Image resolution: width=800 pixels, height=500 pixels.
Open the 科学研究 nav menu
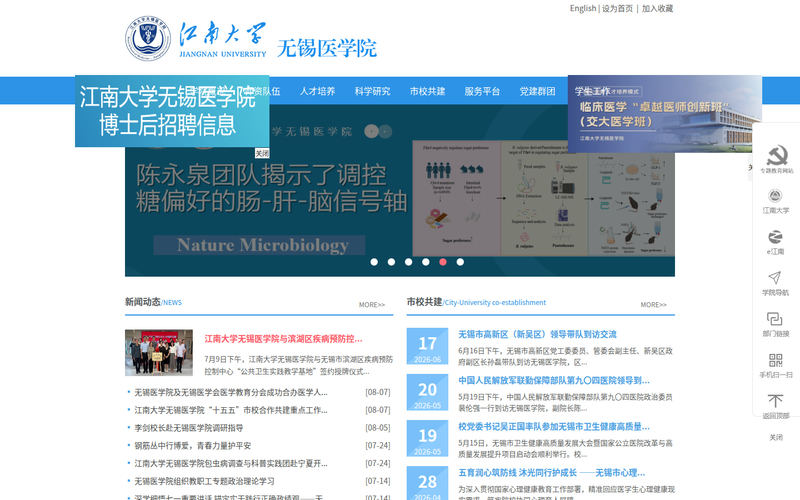click(372, 91)
